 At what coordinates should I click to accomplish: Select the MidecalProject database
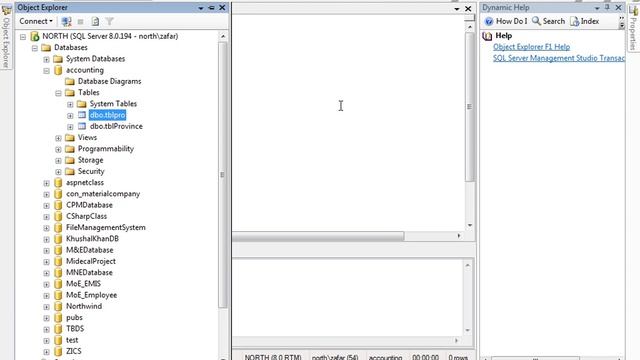91,261
